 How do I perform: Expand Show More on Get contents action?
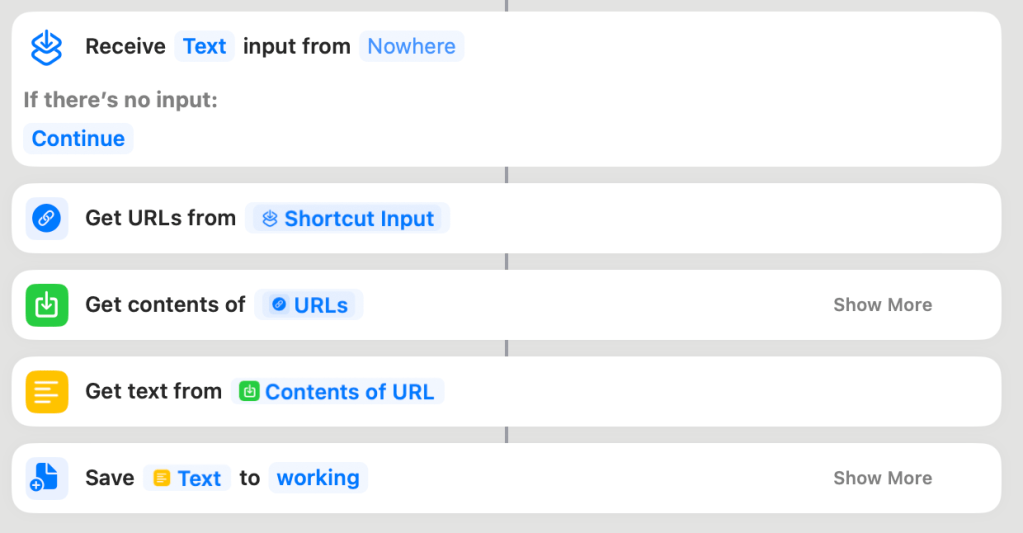882,305
